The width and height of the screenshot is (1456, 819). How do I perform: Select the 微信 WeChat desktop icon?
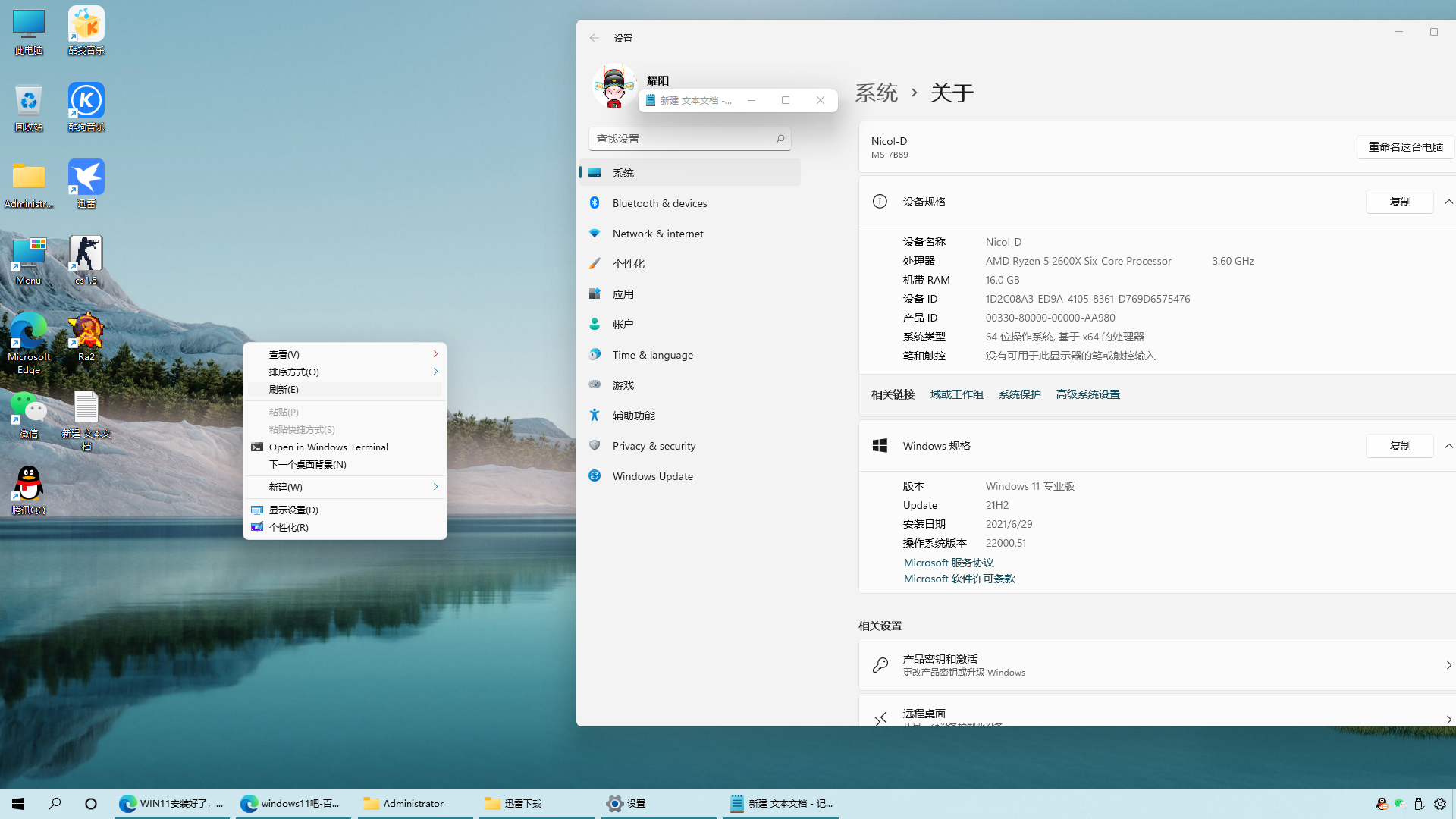[29, 415]
